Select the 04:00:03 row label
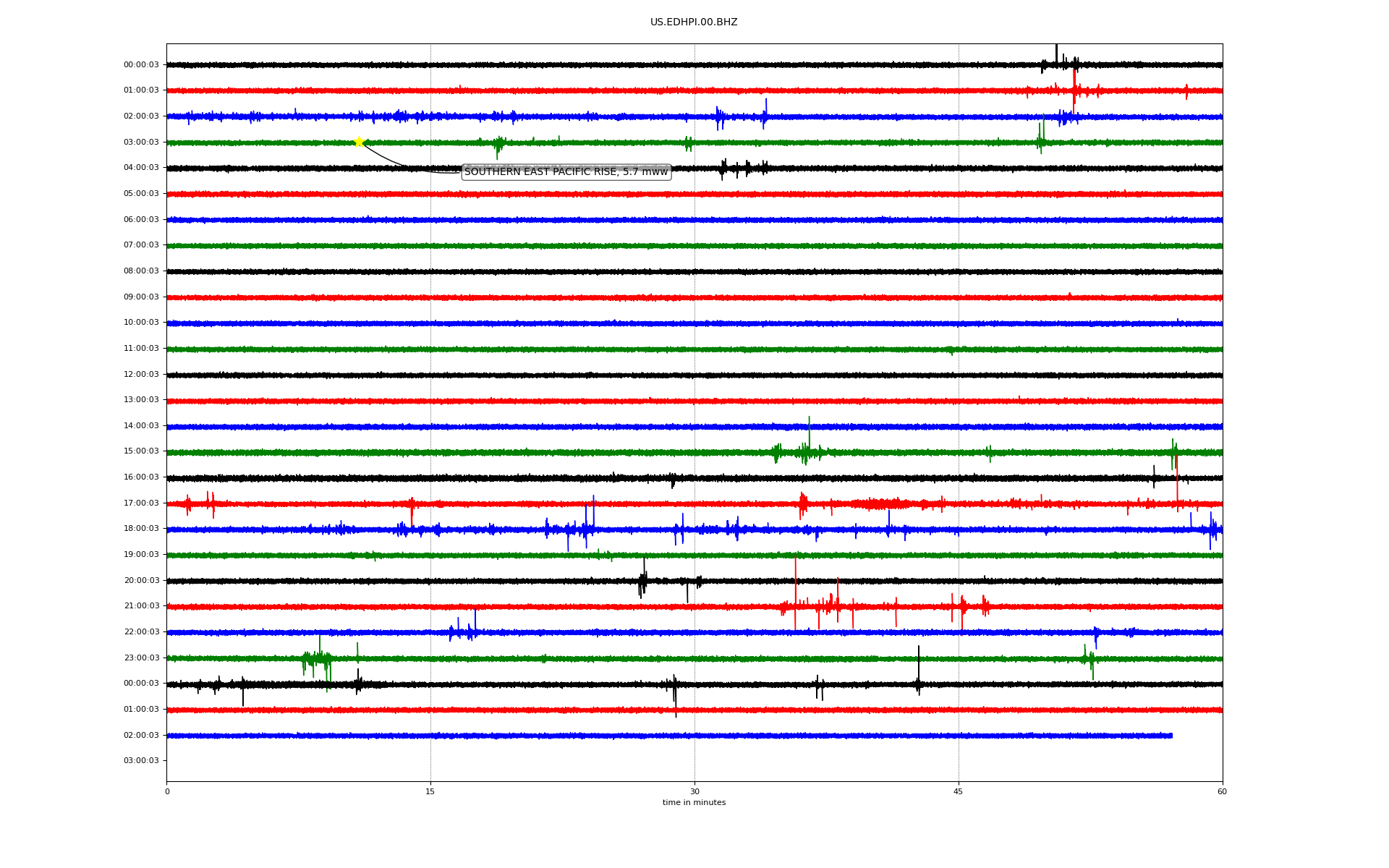The height and width of the screenshot is (868, 1389). point(141,168)
